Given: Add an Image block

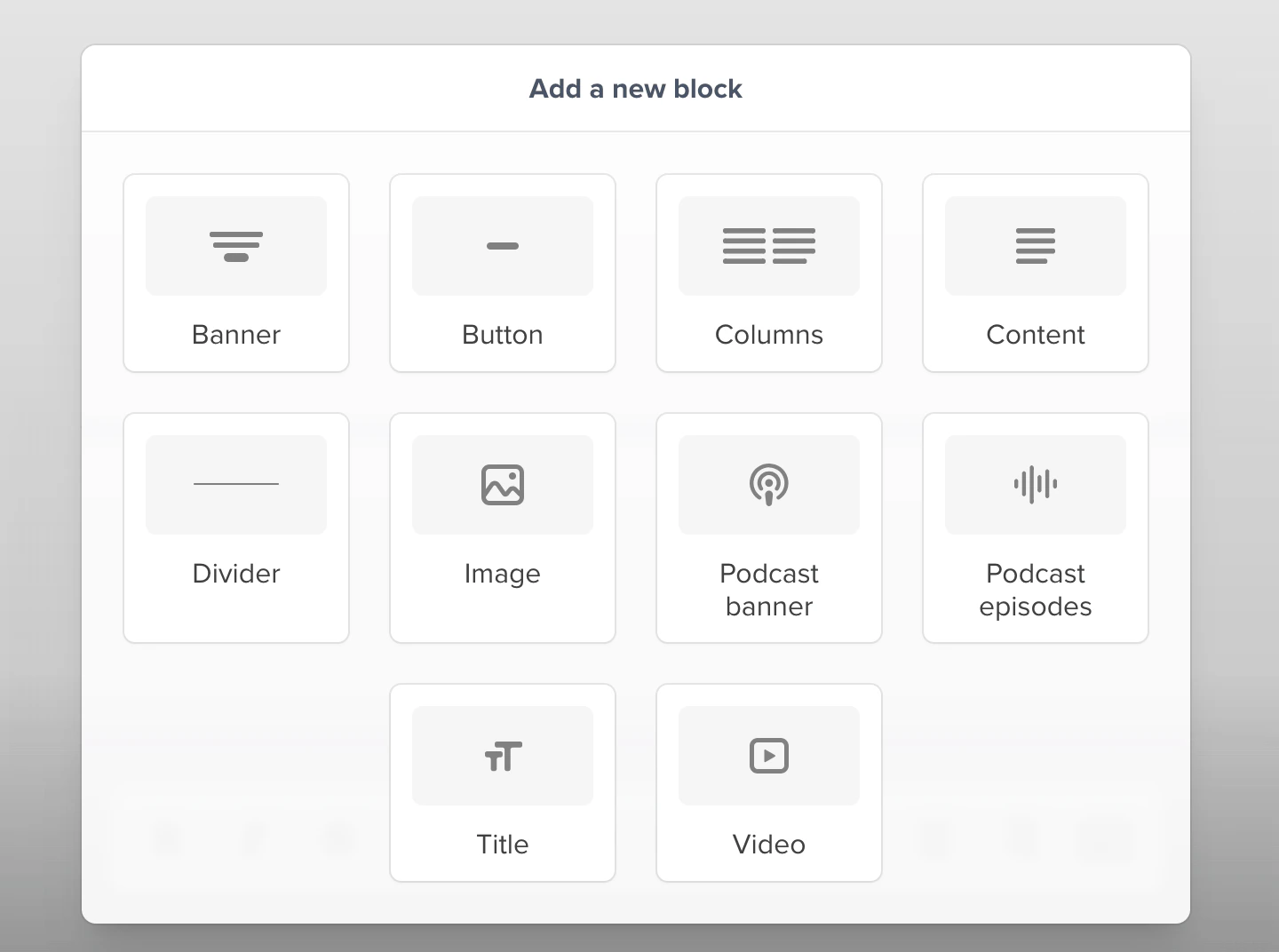Looking at the screenshot, I should [x=502, y=528].
